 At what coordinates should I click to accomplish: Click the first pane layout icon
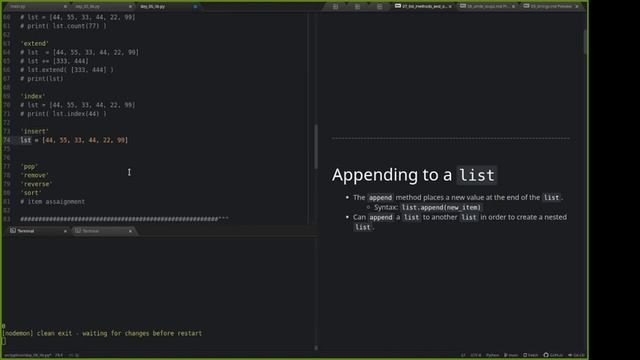(336, 7)
